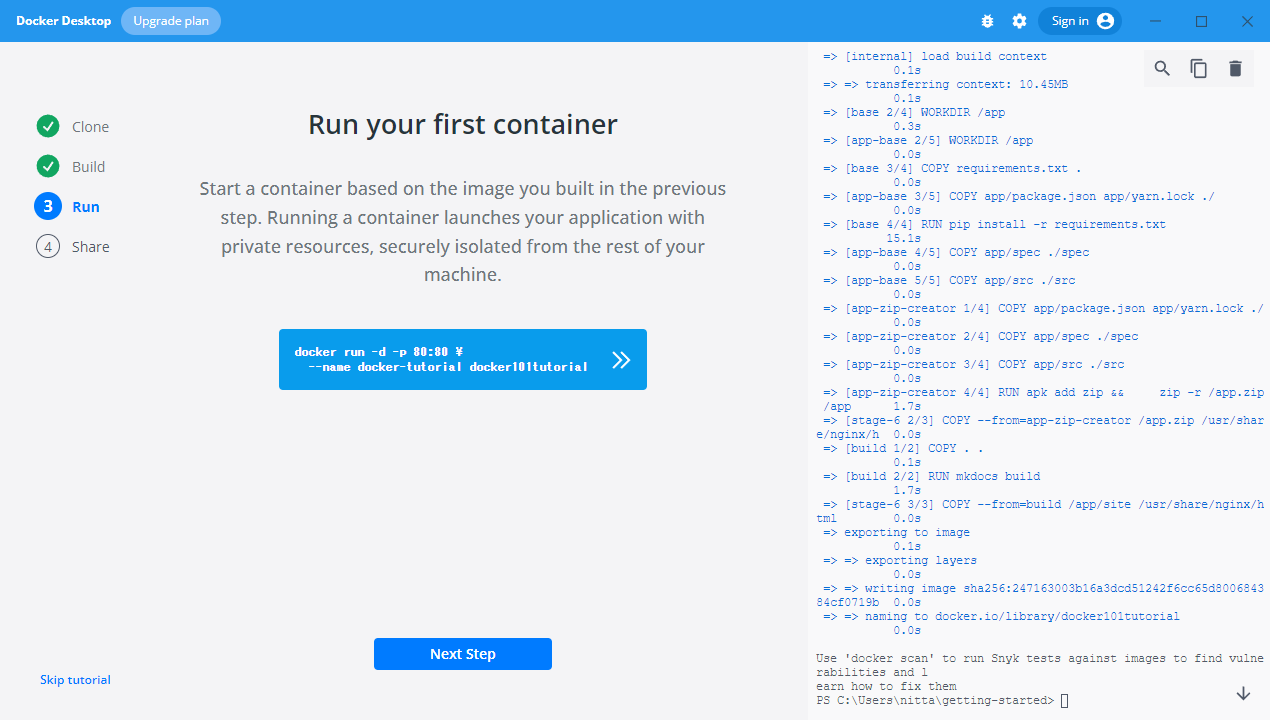Screen dimensions: 1270x720
Task: Clear terminal with the trash icon
Action: [1235, 68]
